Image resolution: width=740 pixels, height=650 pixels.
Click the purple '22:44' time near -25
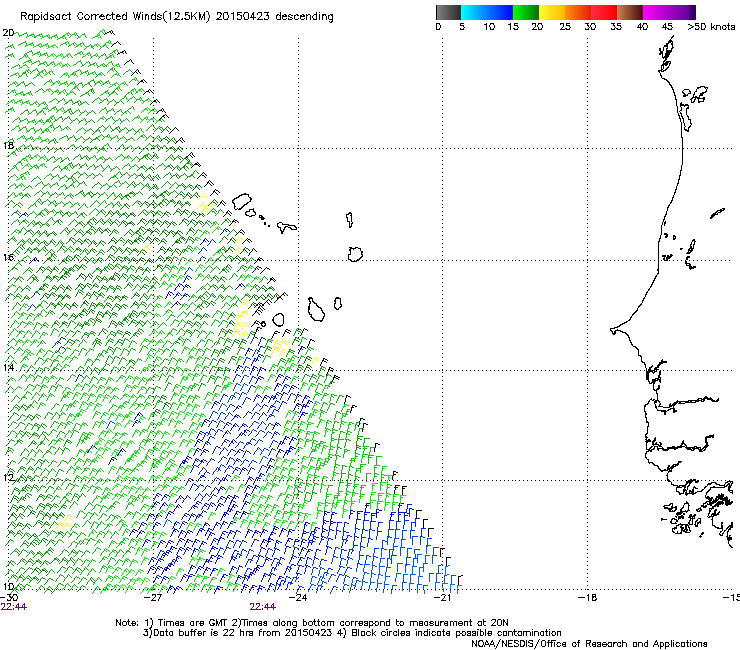click(262, 607)
